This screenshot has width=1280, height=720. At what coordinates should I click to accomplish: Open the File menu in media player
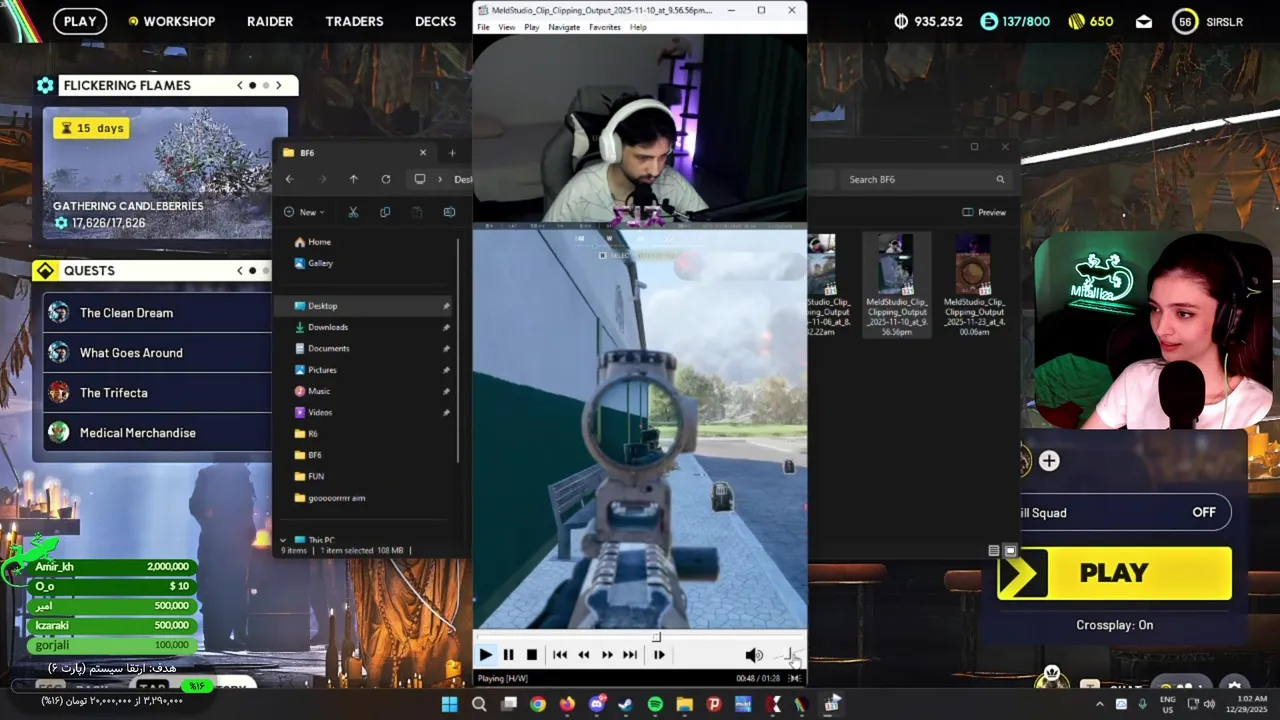(483, 27)
